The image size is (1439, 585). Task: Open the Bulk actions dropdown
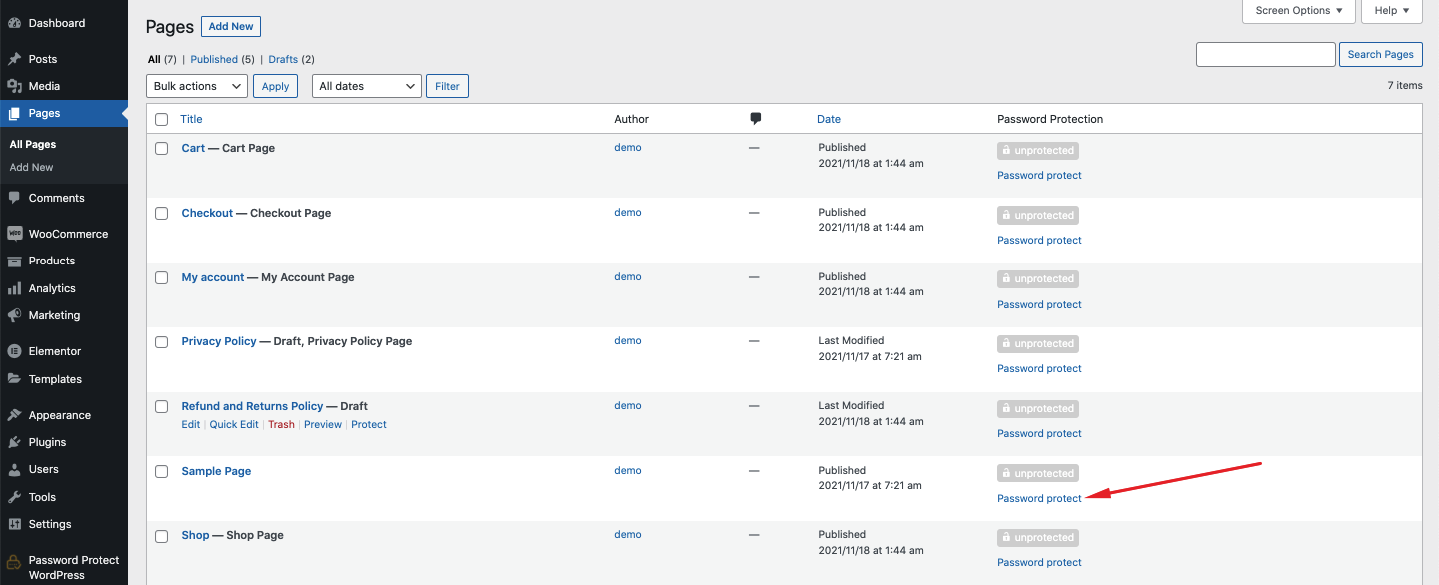point(196,86)
